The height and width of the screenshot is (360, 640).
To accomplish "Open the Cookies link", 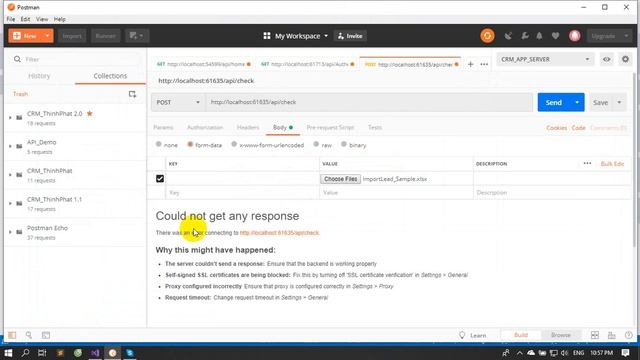I will tap(556, 128).
